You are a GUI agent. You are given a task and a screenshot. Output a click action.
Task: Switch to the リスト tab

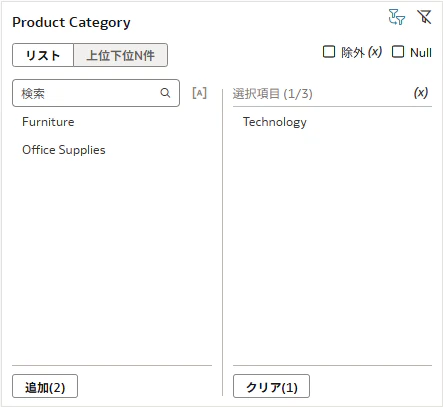(x=43, y=55)
